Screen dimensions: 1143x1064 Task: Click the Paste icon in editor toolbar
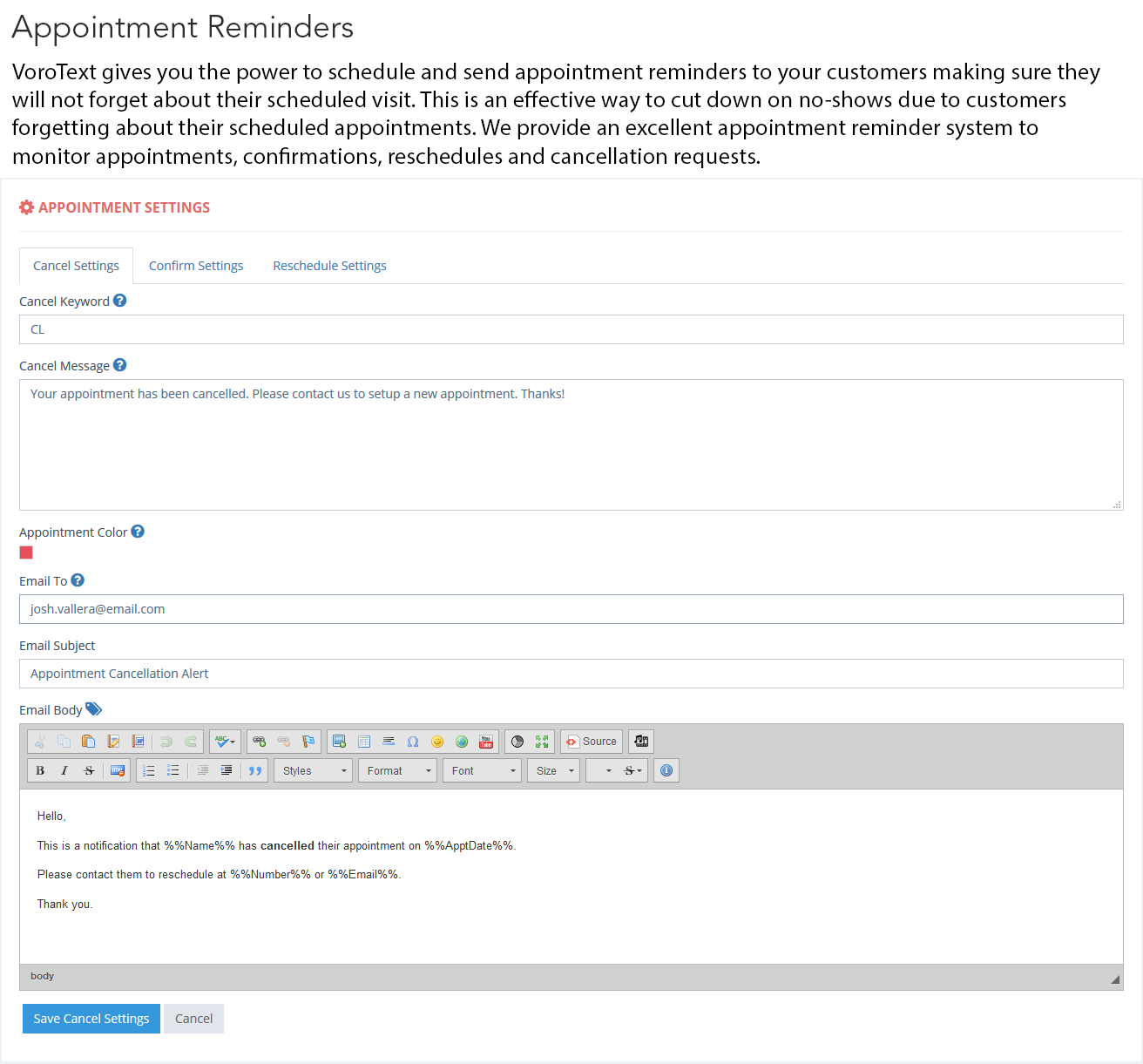pos(88,742)
